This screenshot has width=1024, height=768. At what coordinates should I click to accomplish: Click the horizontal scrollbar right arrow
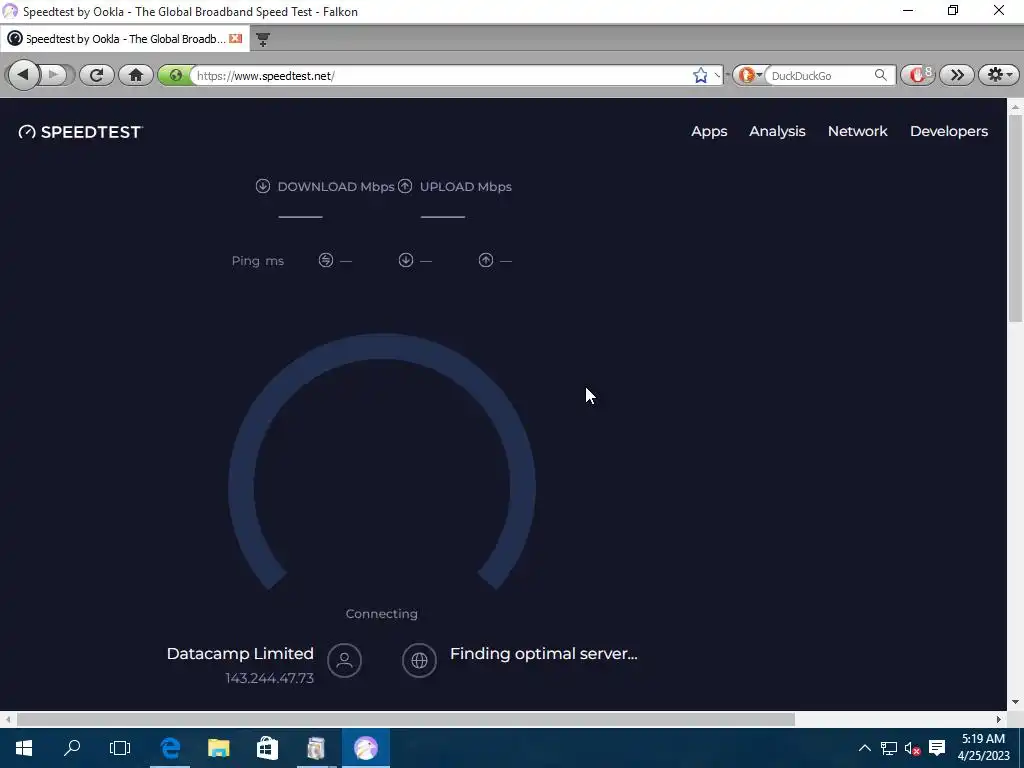pyautogui.click(x=999, y=719)
